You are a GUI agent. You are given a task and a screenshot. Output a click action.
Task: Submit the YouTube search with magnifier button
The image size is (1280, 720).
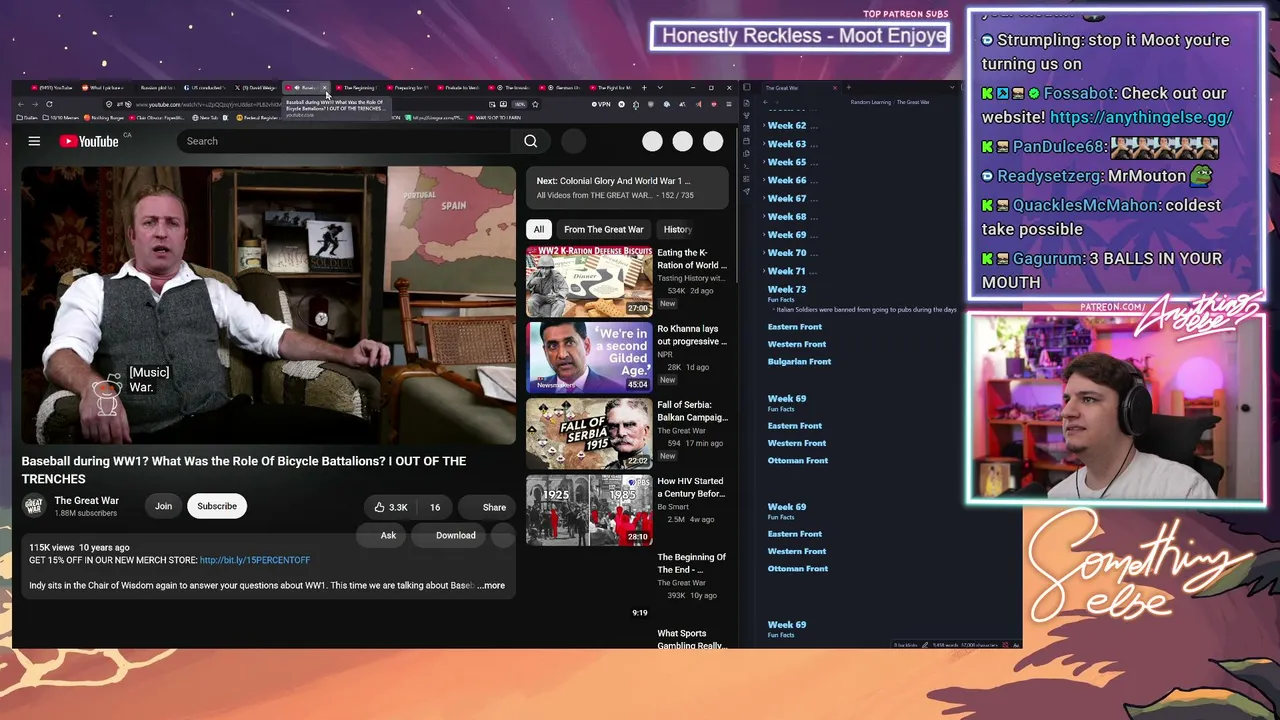pos(531,141)
